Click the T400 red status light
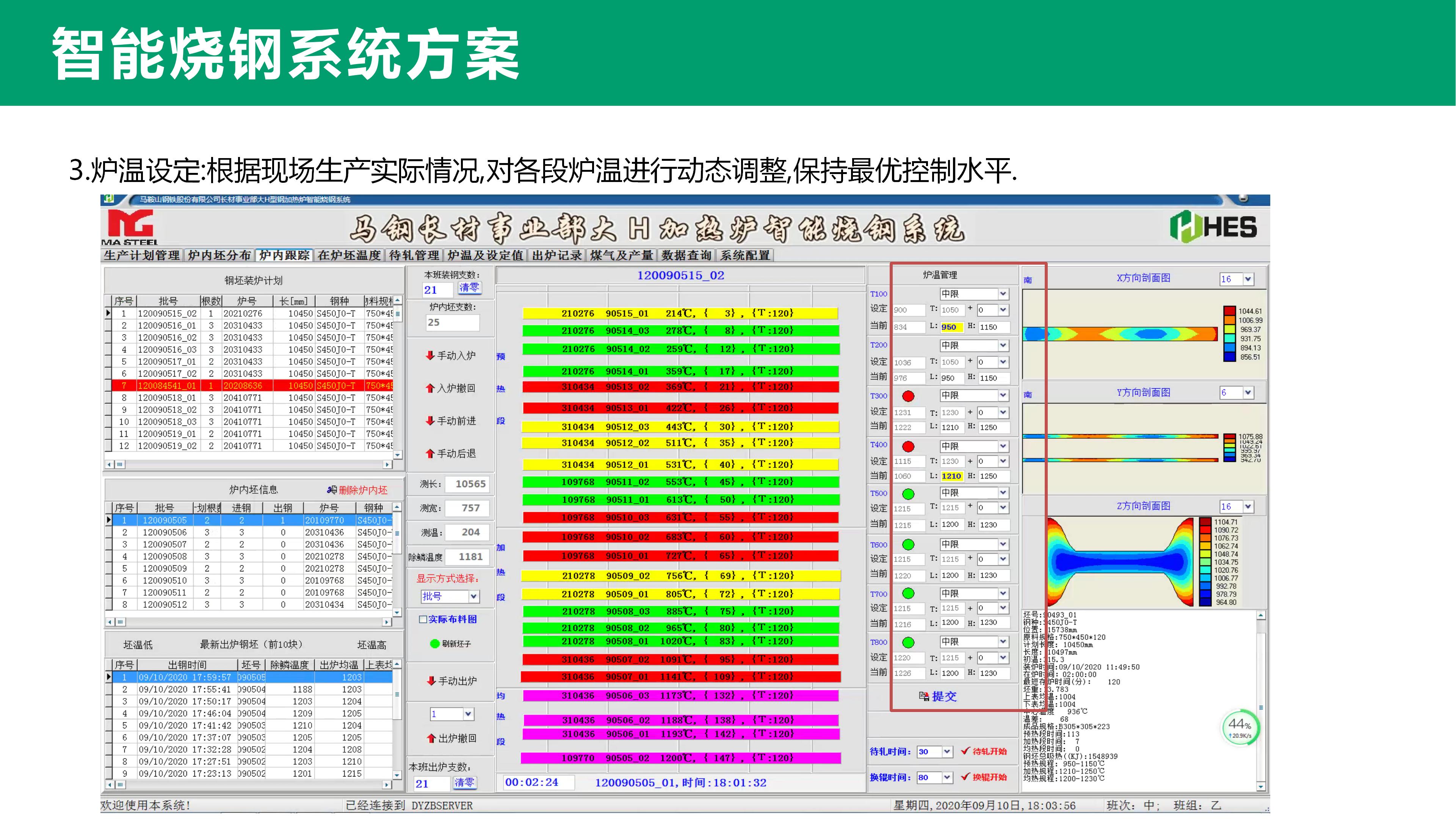Viewport: 1456px width, 819px height. click(x=908, y=447)
